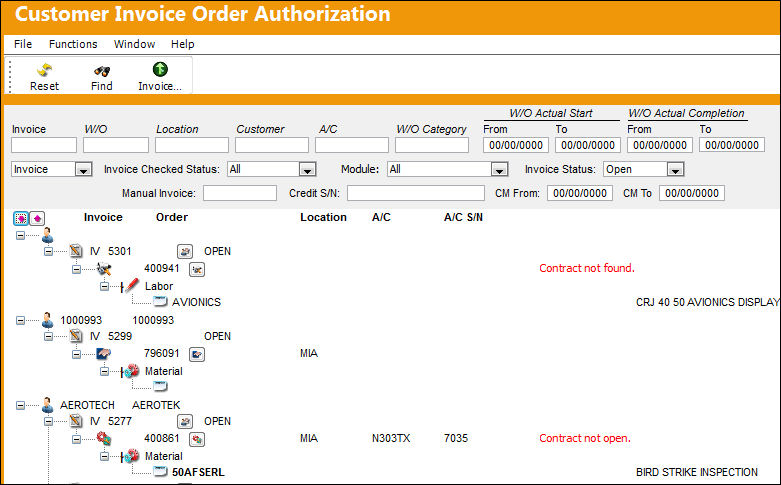Screen dimensions: 781x485
Task: Click the CM From date field
Action: 580,193
